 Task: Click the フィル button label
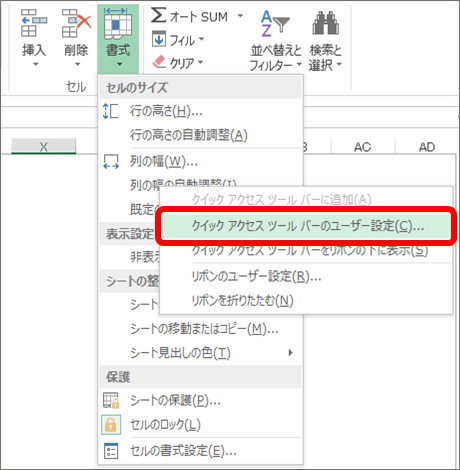point(182,40)
